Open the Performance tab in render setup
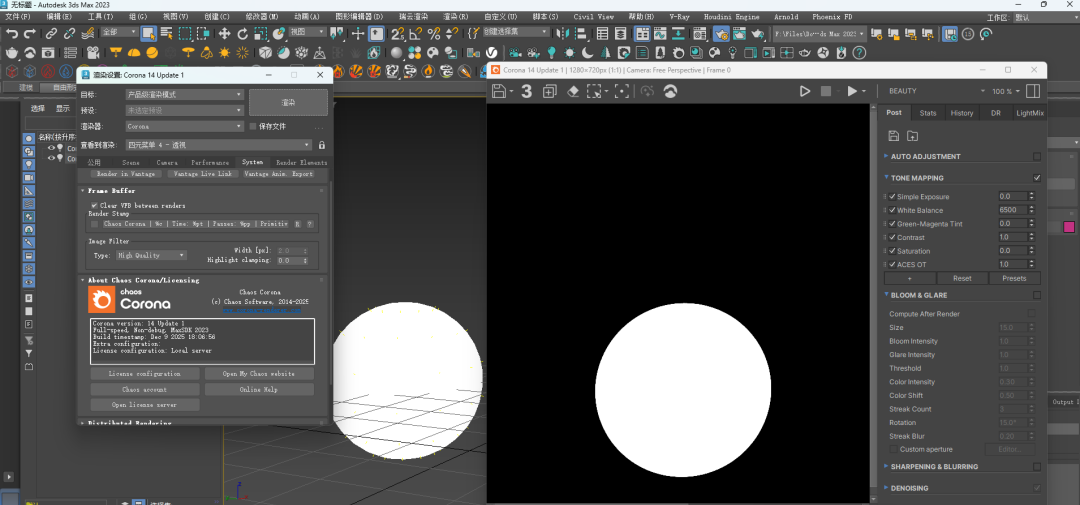The width and height of the screenshot is (1080, 505). pyautogui.click(x=210, y=162)
